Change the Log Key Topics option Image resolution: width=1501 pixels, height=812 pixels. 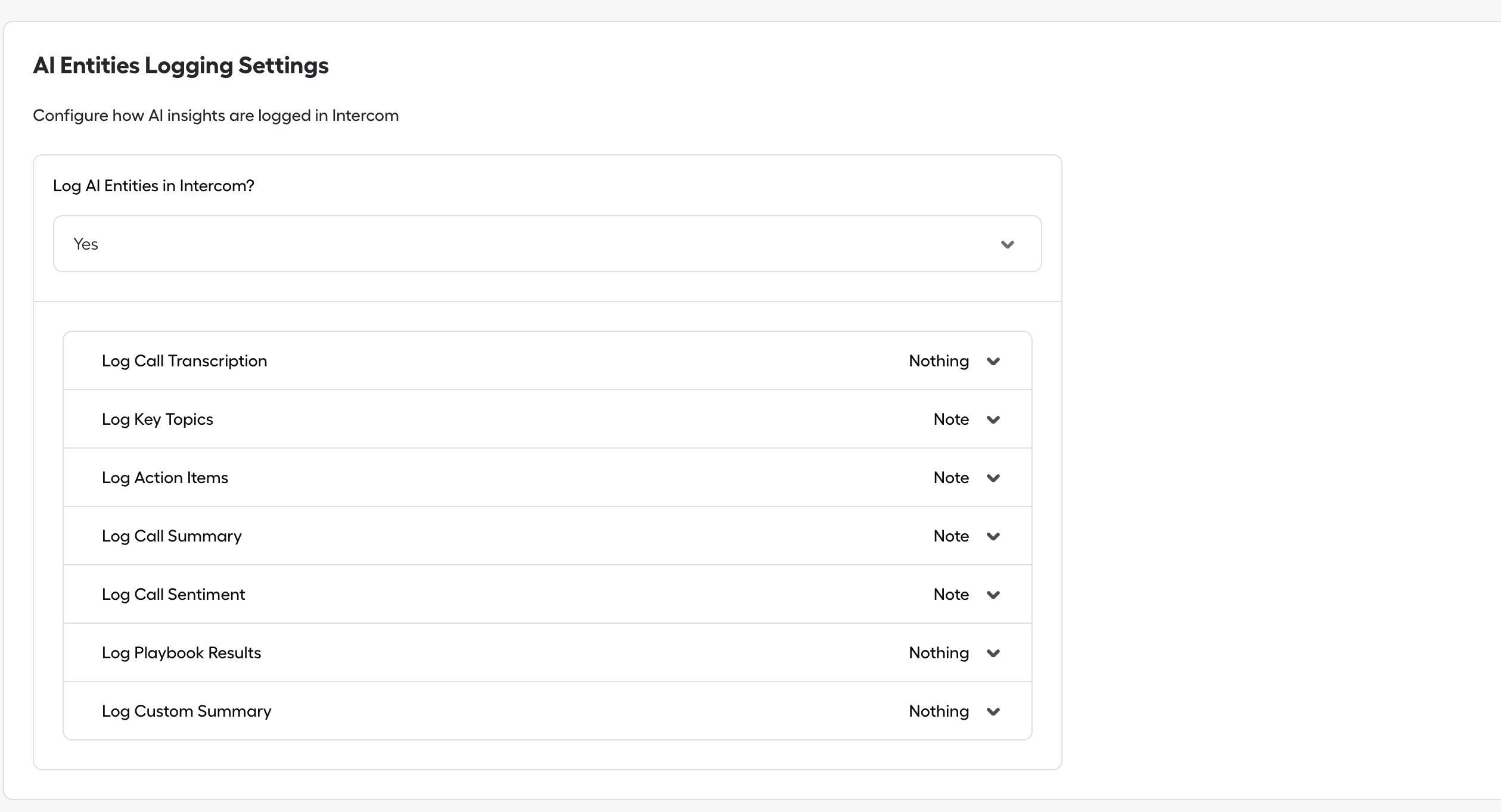click(x=967, y=419)
